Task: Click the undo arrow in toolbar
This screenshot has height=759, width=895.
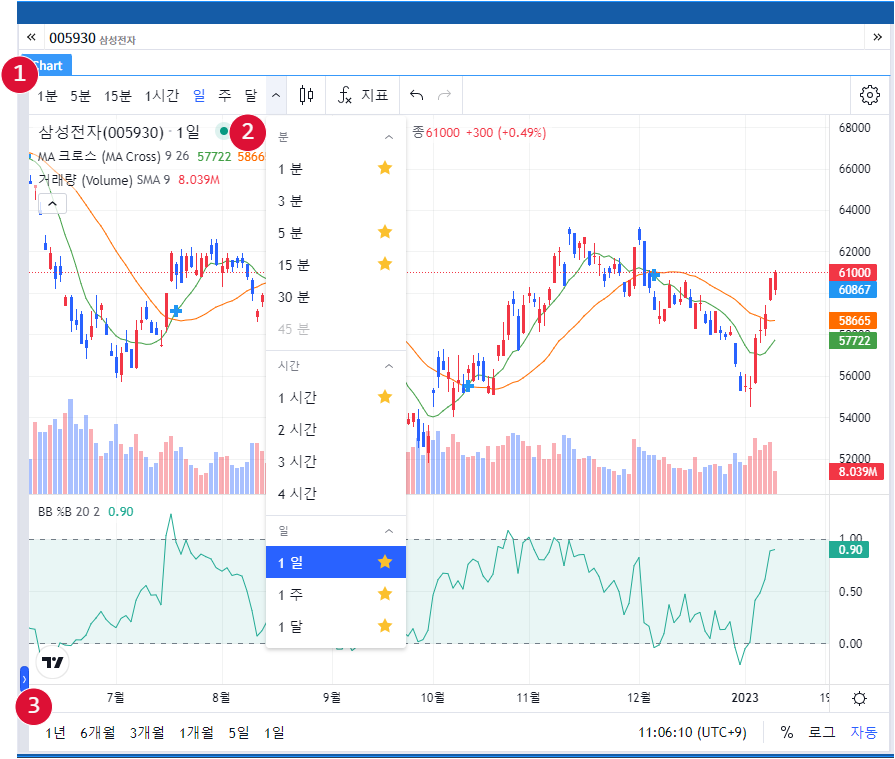Action: 417,96
